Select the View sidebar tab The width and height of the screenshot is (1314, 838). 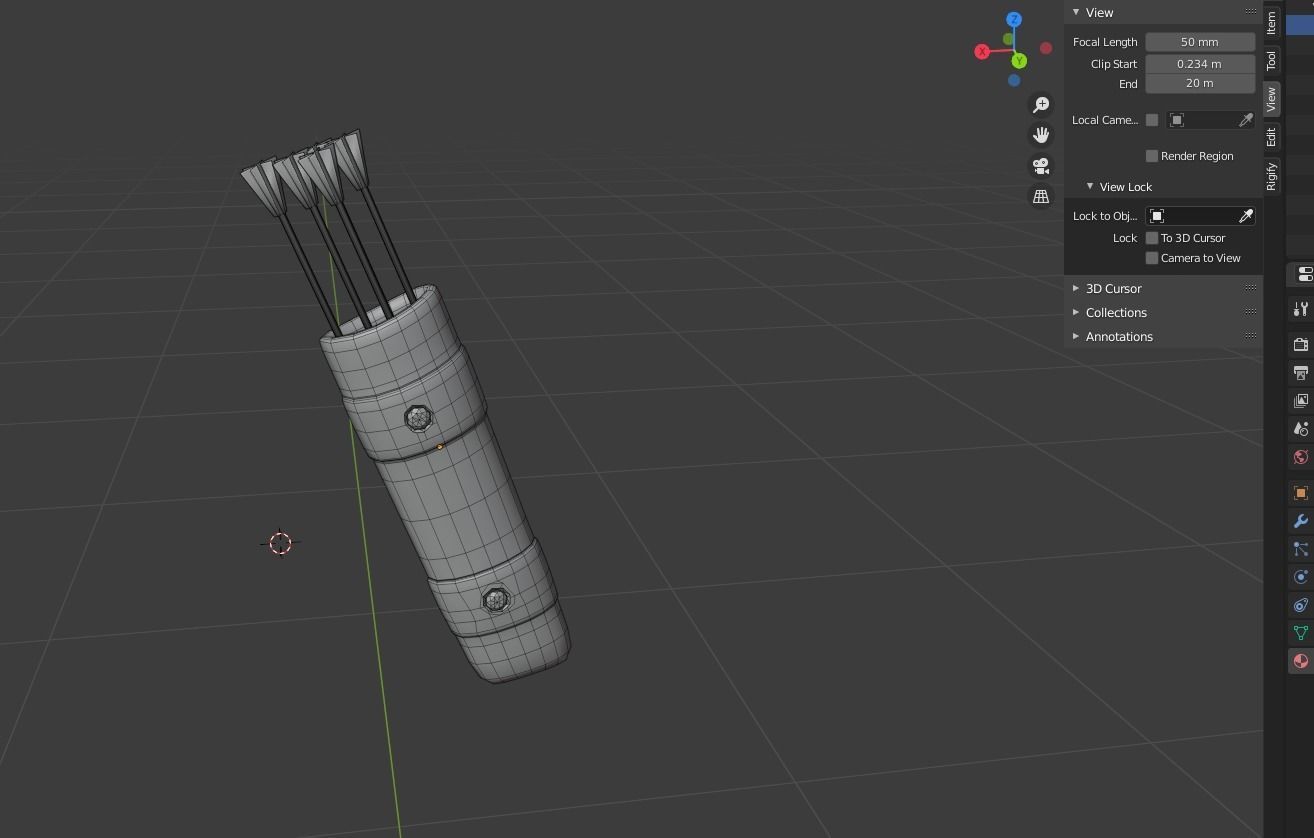click(1271, 98)
